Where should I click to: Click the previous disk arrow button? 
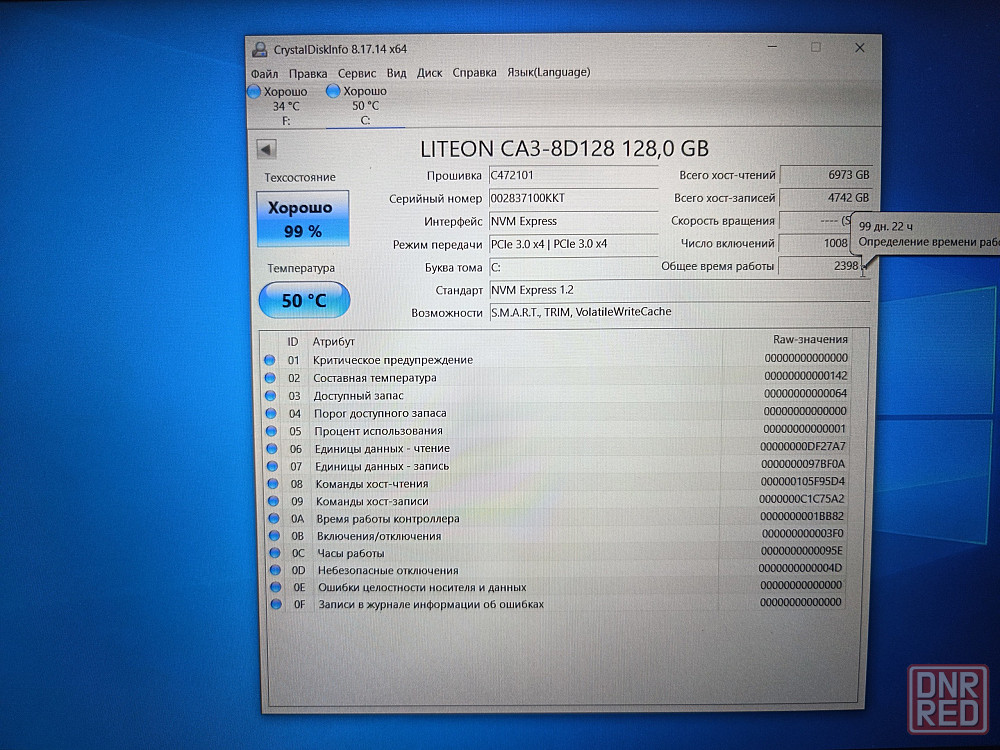266,149
